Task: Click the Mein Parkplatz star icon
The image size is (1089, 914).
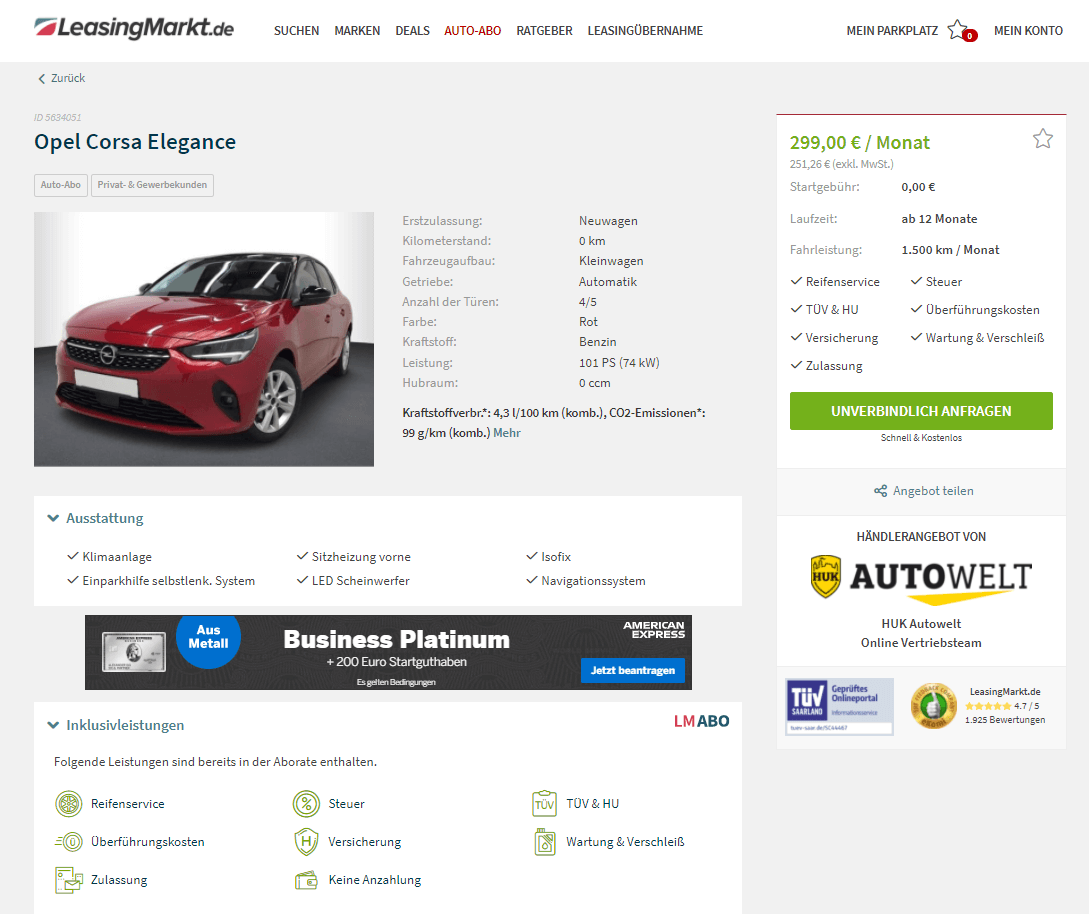Action: (x=958, y=30)
